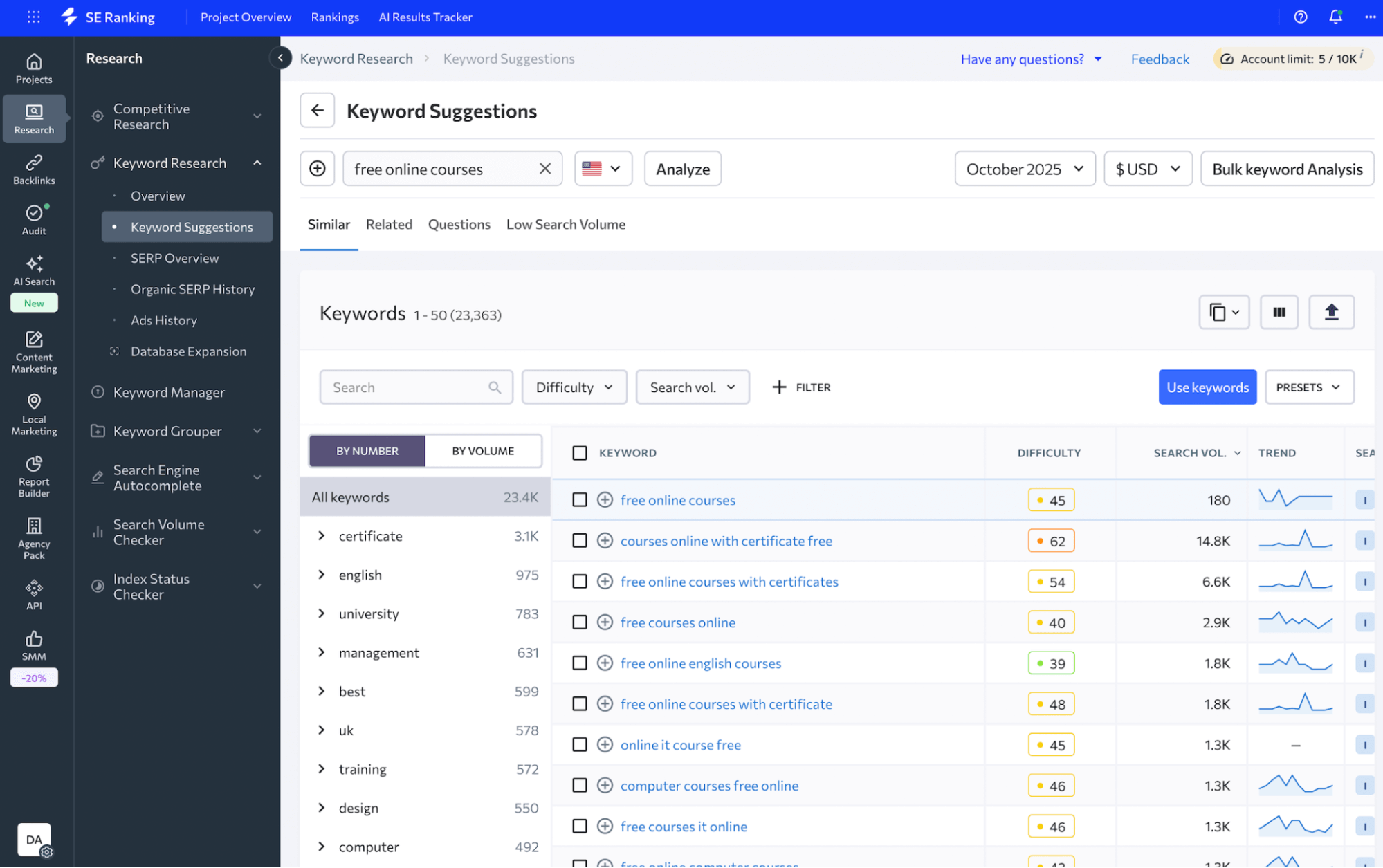This screenshot has height=868, width=1383.
Task: Open AI Results Tracker from top menu
Action: (425, 17)
